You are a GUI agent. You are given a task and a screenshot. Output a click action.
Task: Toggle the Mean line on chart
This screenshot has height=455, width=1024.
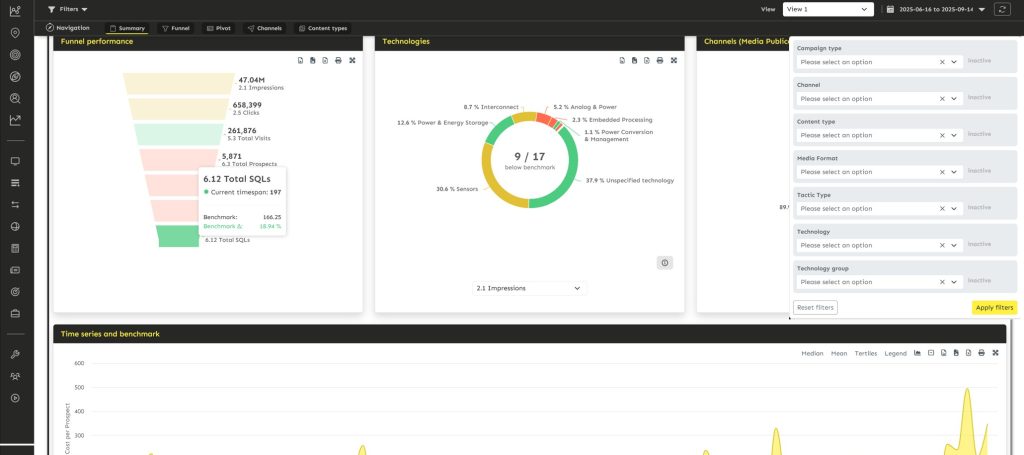point(839,353)
